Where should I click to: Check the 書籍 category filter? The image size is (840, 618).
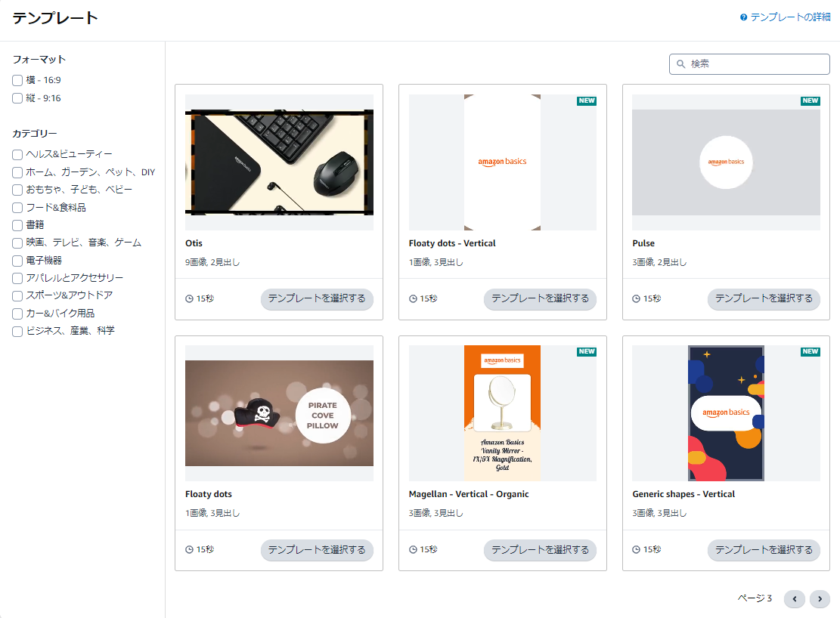[17, 225]
